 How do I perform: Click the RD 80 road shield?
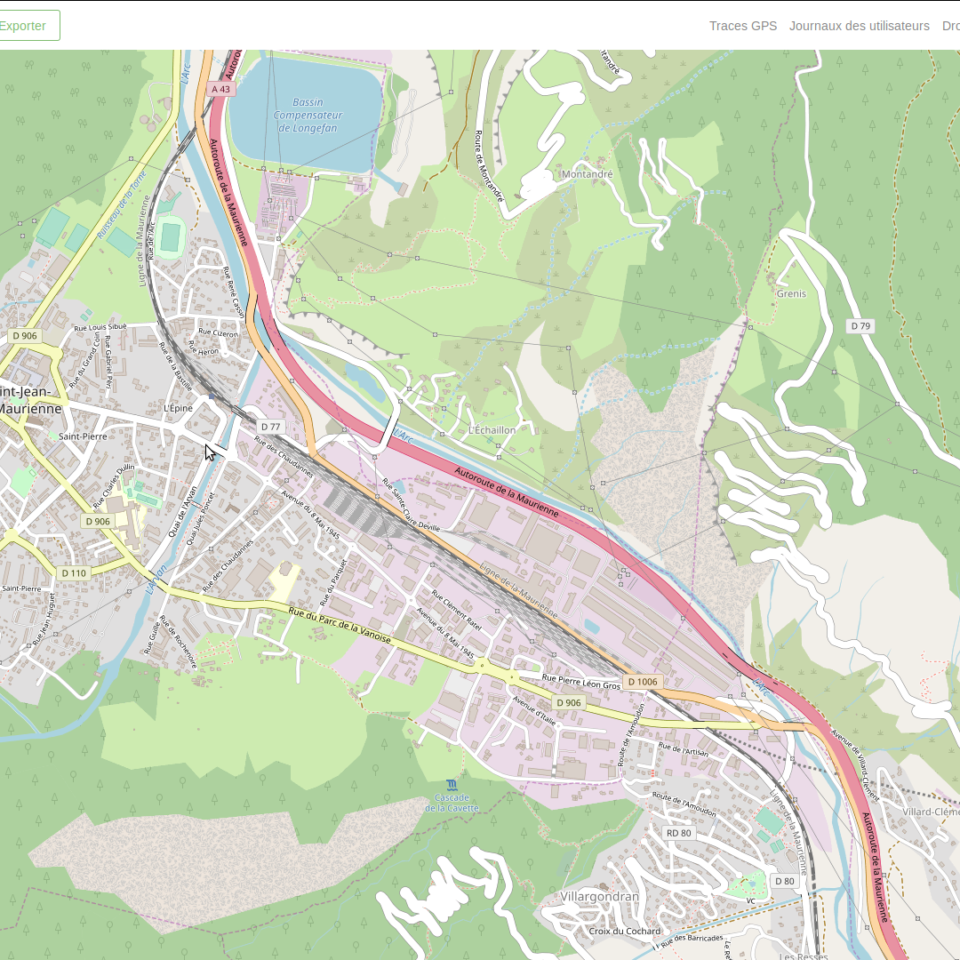679,833
